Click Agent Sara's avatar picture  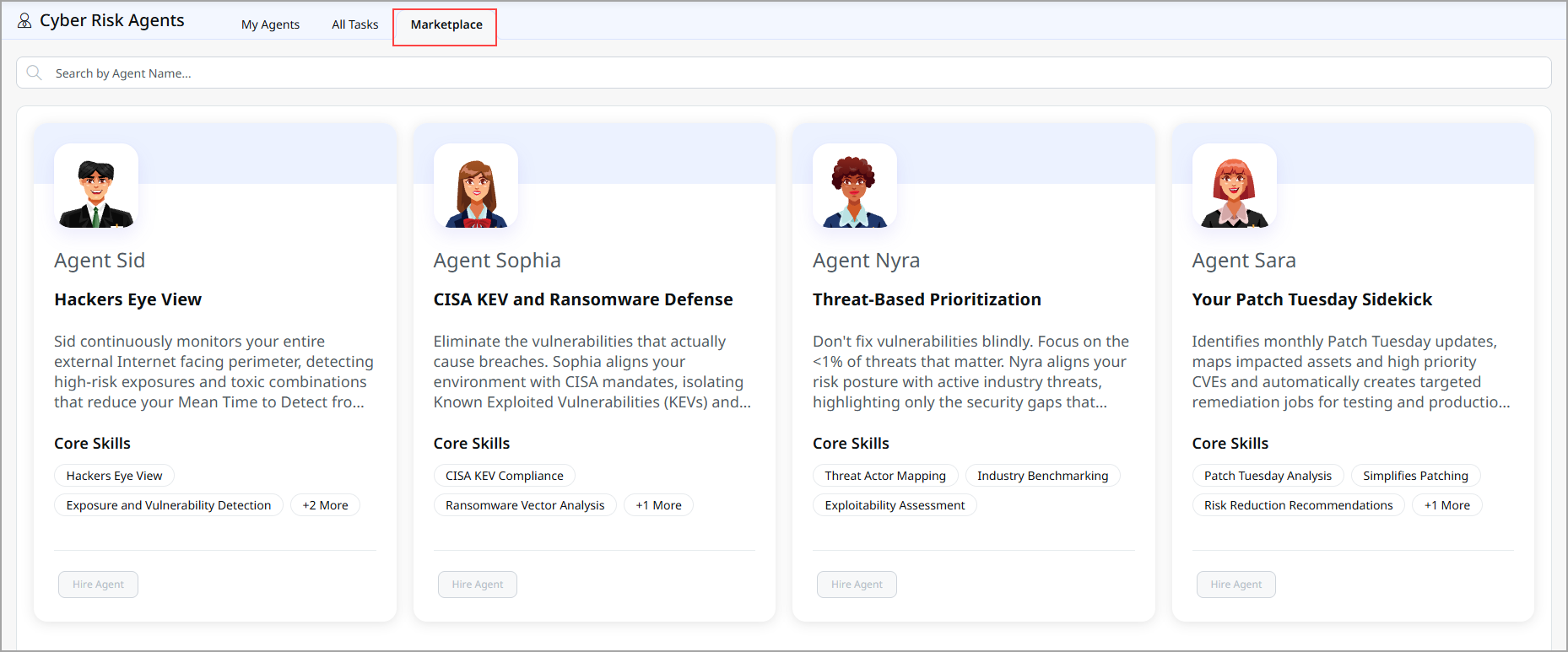(x=1234, y=186)
